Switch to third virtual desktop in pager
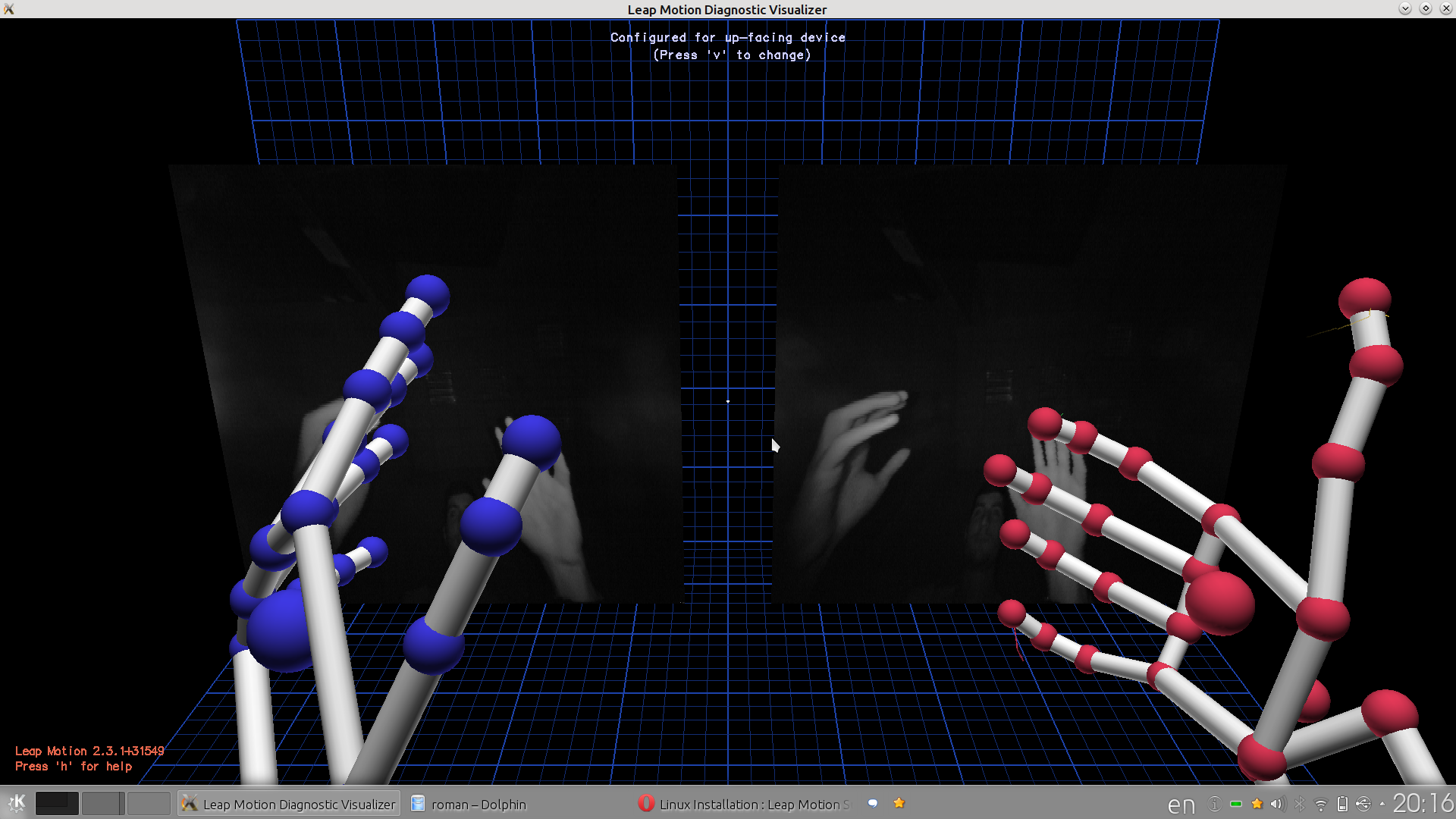 [x=149, y=803]
